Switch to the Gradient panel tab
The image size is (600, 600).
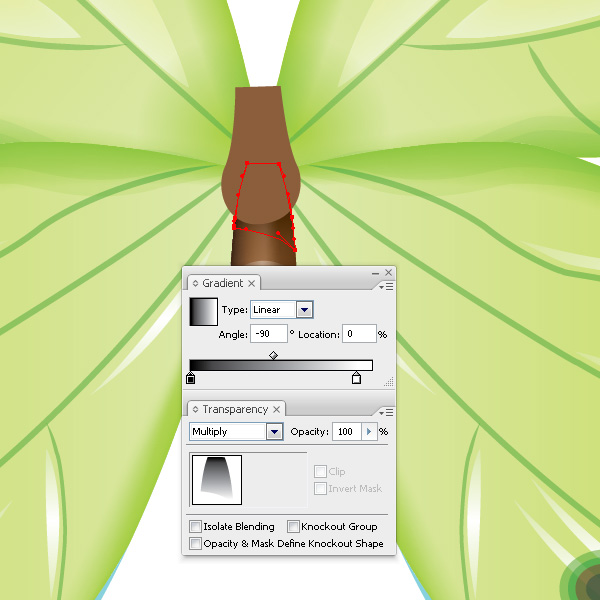pos(222,283)
